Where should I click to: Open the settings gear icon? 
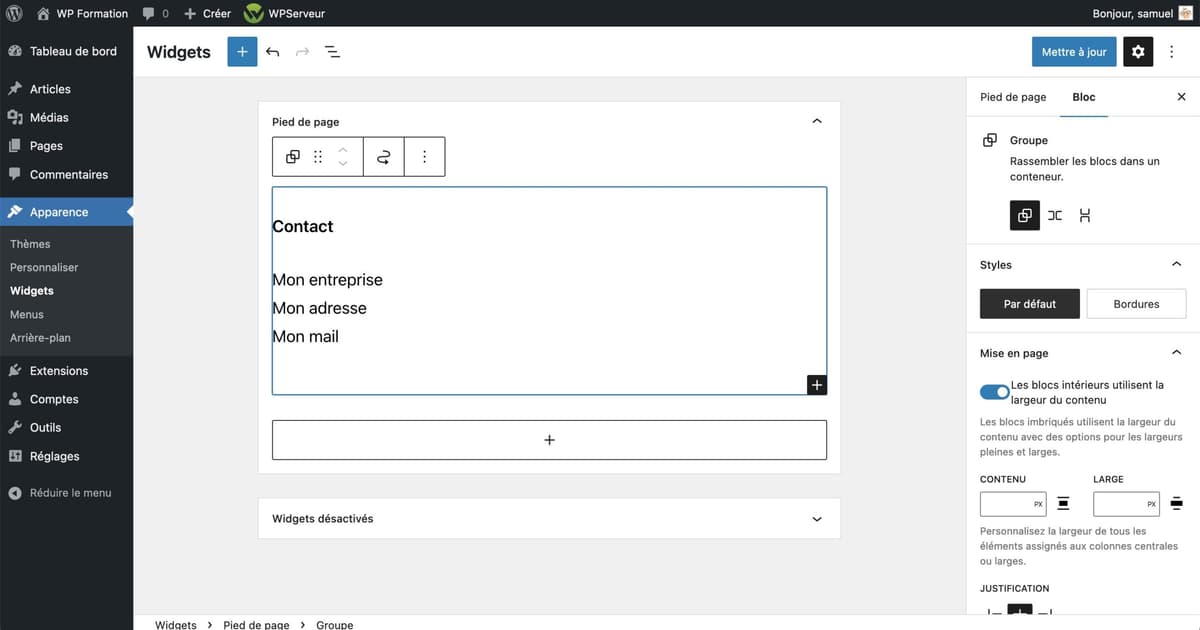[1137, 51]
